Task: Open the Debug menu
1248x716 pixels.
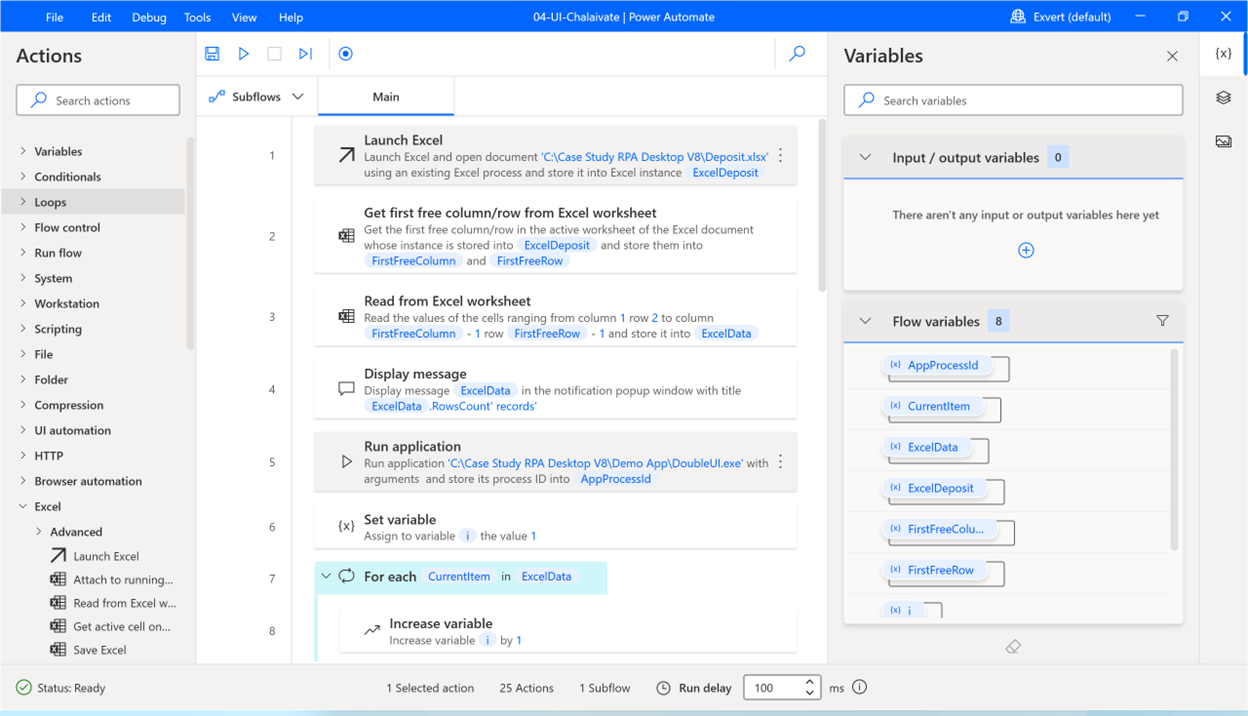Action: (148, 16)
